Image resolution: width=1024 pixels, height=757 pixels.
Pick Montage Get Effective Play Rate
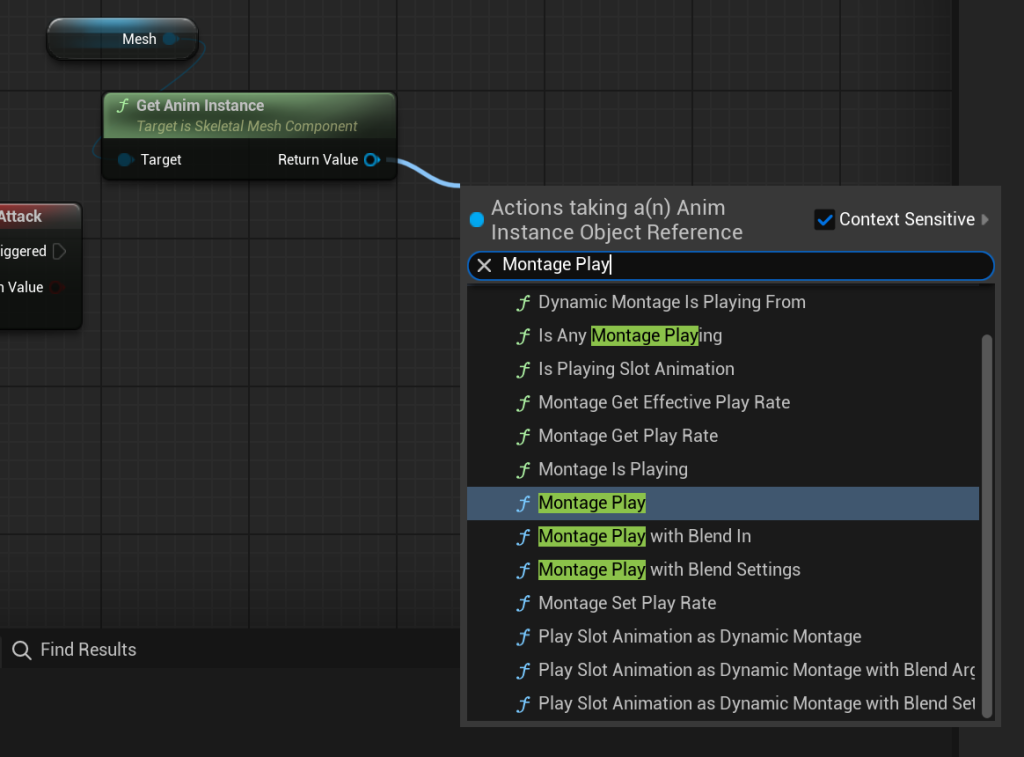(x=723, y=402)
